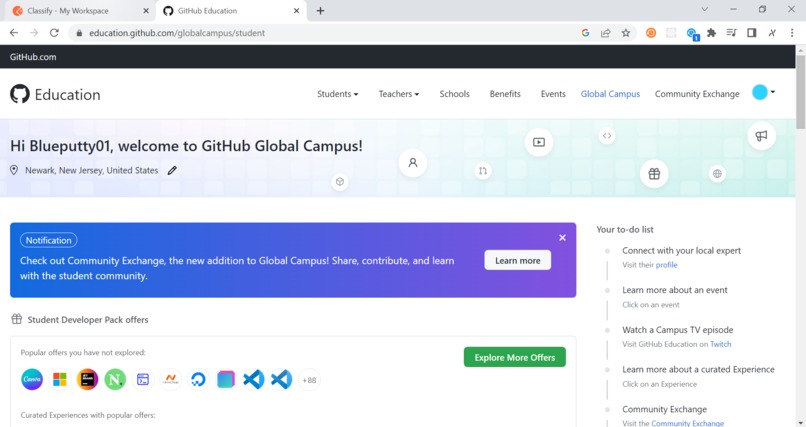Open the Twitch link
This screenshot has height=427, width=806.
721,344
